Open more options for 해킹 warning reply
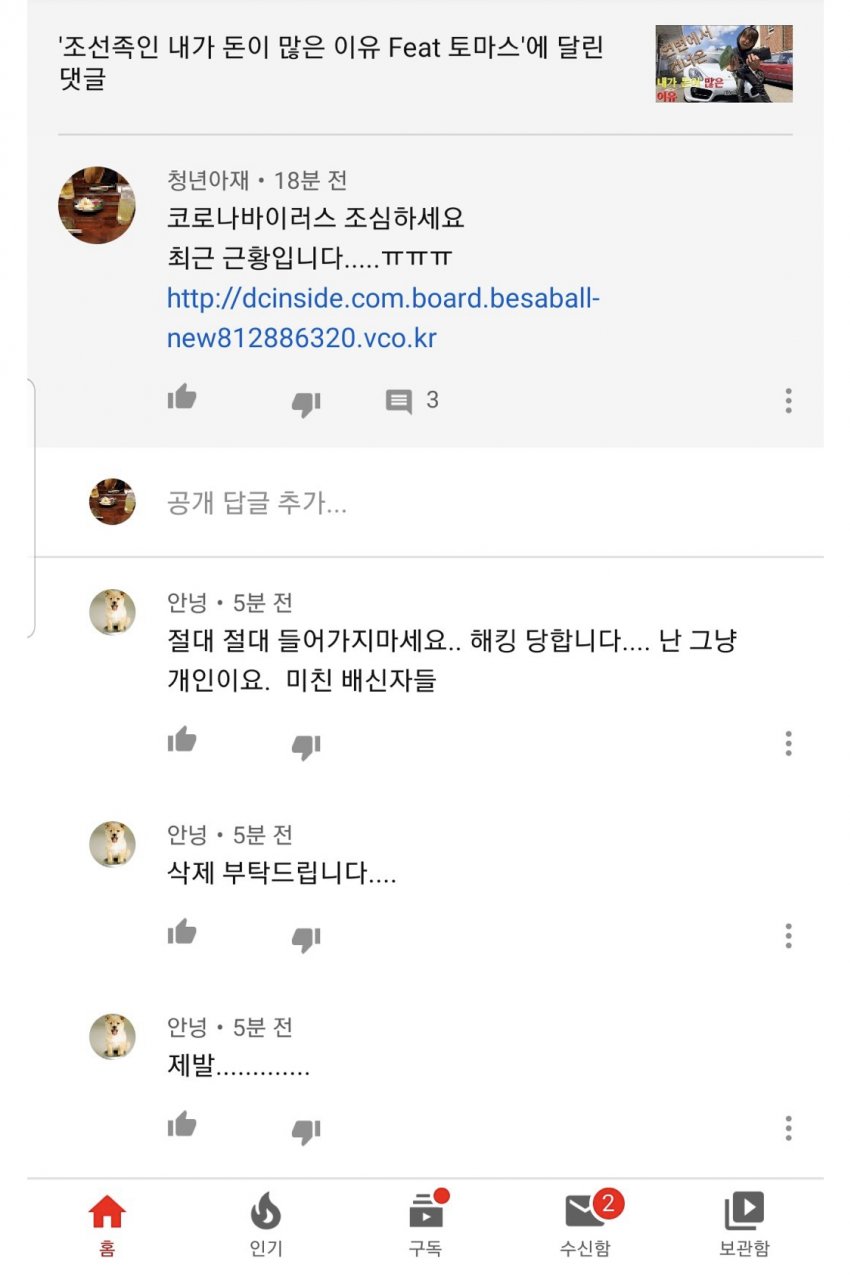 788,743
